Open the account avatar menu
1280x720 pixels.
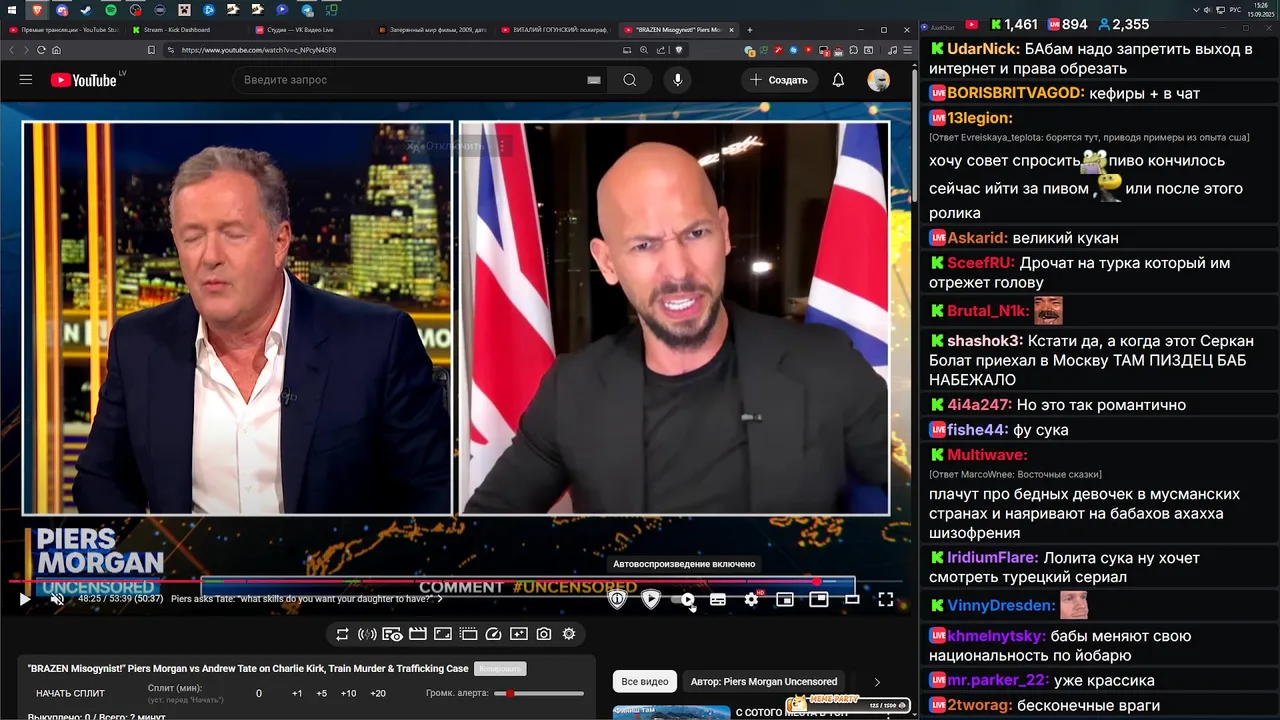pos(879,80)
